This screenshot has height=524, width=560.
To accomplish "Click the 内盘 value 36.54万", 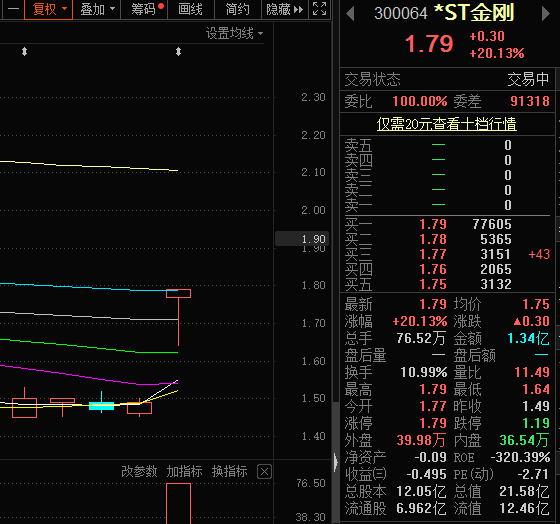I will [524, 440].
